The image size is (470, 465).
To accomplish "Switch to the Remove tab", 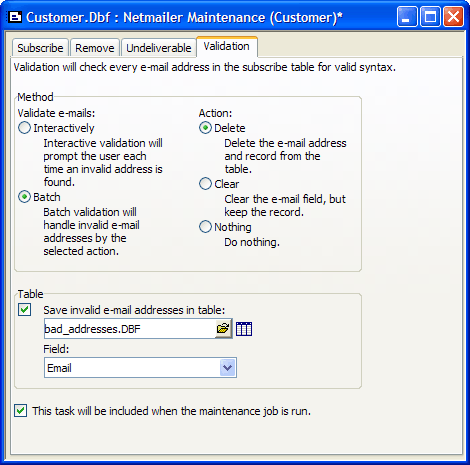I will [95, 48].
